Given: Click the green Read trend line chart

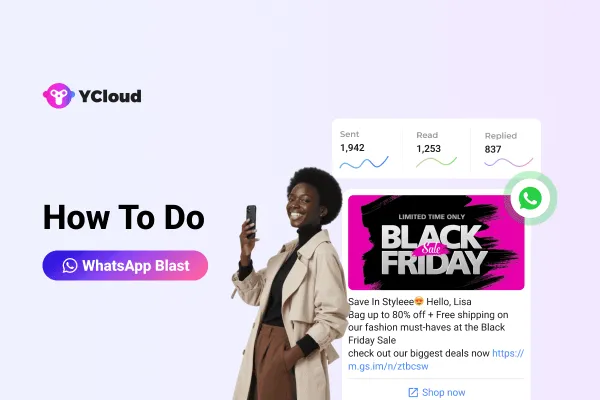Looking at the screenshot, I should [x=436, y=162].
